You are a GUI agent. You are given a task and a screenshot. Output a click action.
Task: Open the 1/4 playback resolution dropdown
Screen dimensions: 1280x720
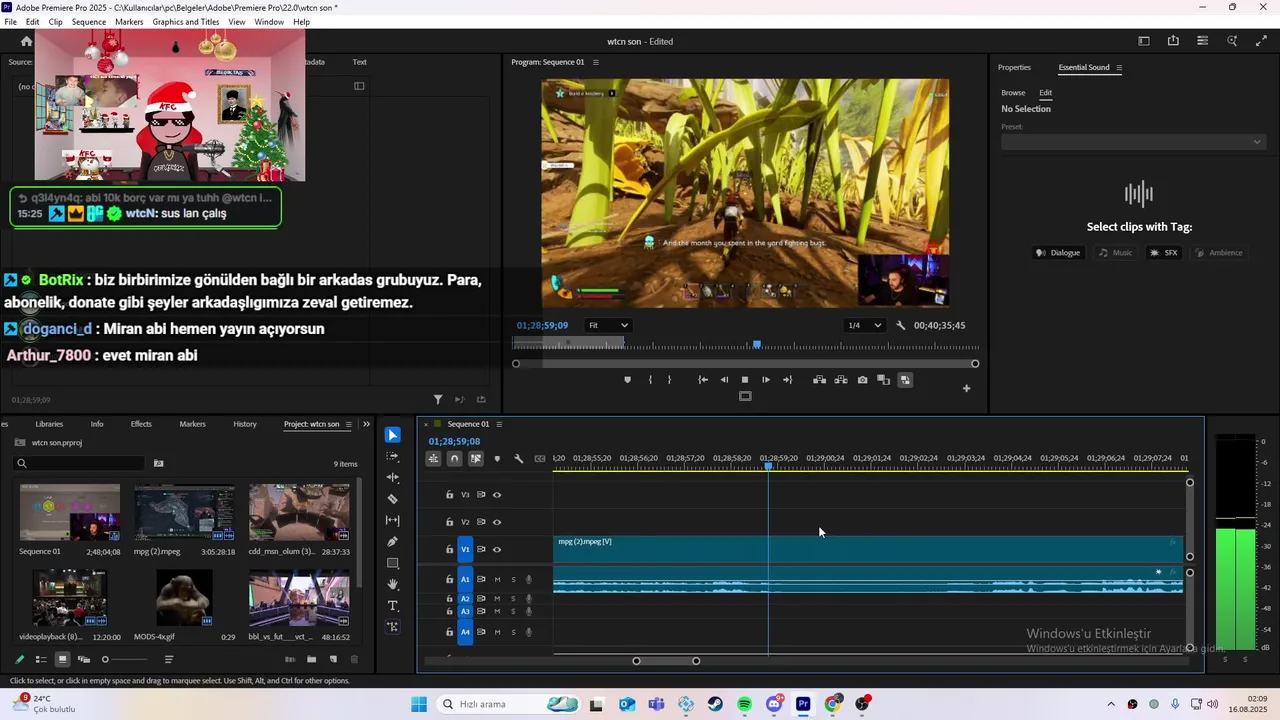click(x=865, y=325)
